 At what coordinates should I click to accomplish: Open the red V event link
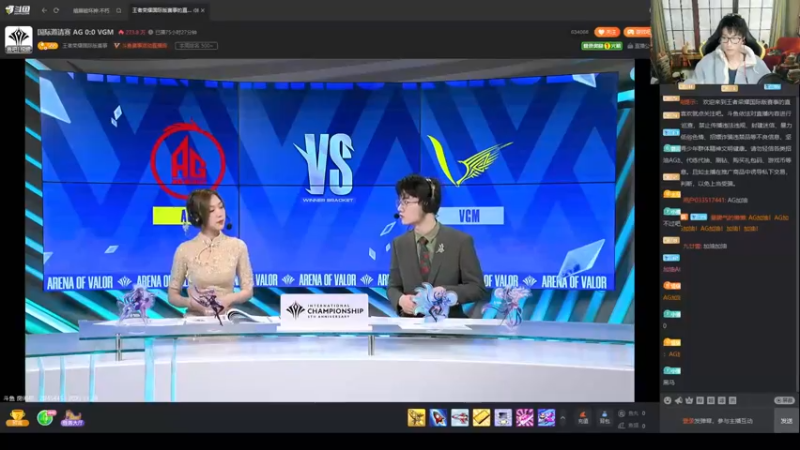coord(140,46)
